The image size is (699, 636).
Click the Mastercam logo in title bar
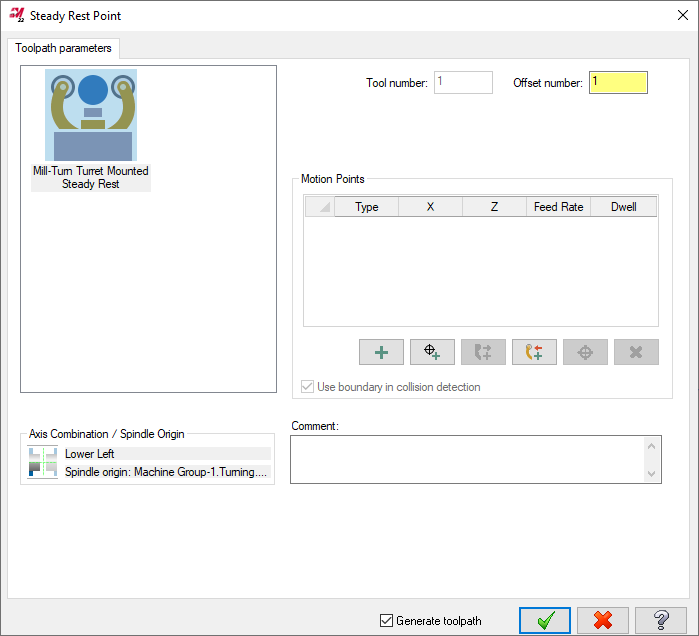16,15
